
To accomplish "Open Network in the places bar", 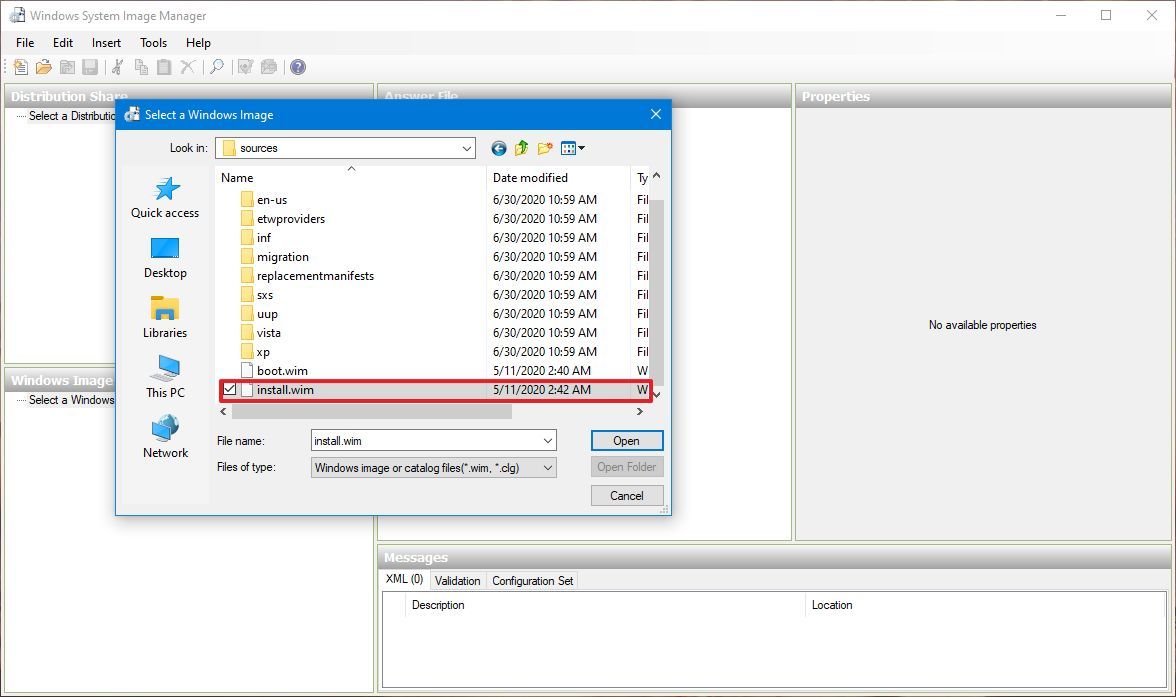I will click(165, 437).
